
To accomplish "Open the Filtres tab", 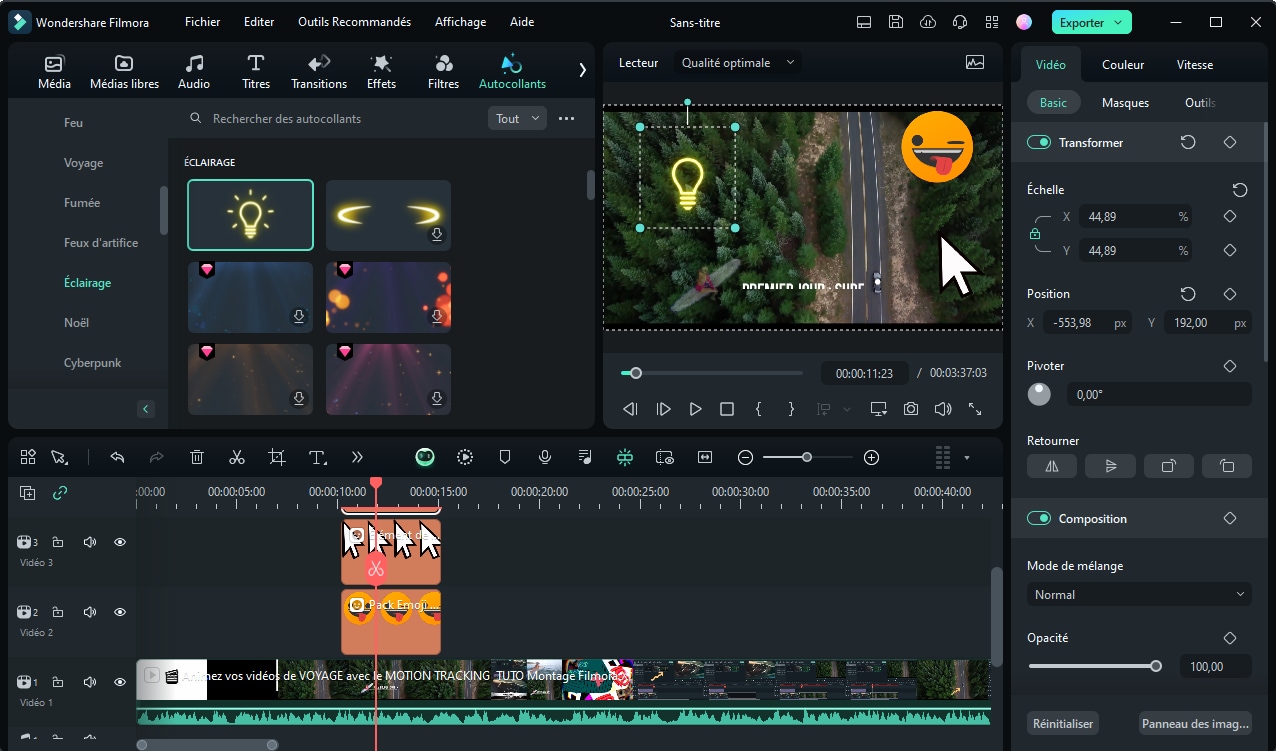I will point(444,72).
